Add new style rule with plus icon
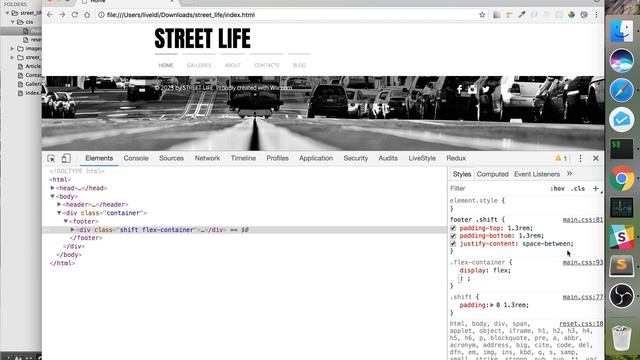The width and height of the screenshot is (640, 360). click(x=596, y=188)
